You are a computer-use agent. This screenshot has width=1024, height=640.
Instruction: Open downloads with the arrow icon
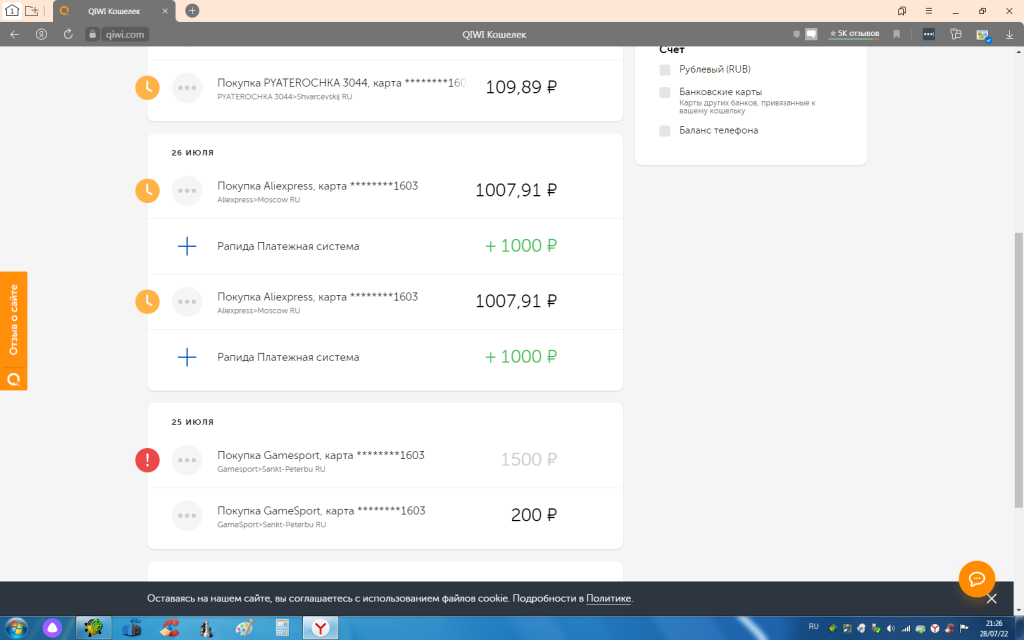pos(1009,35)
